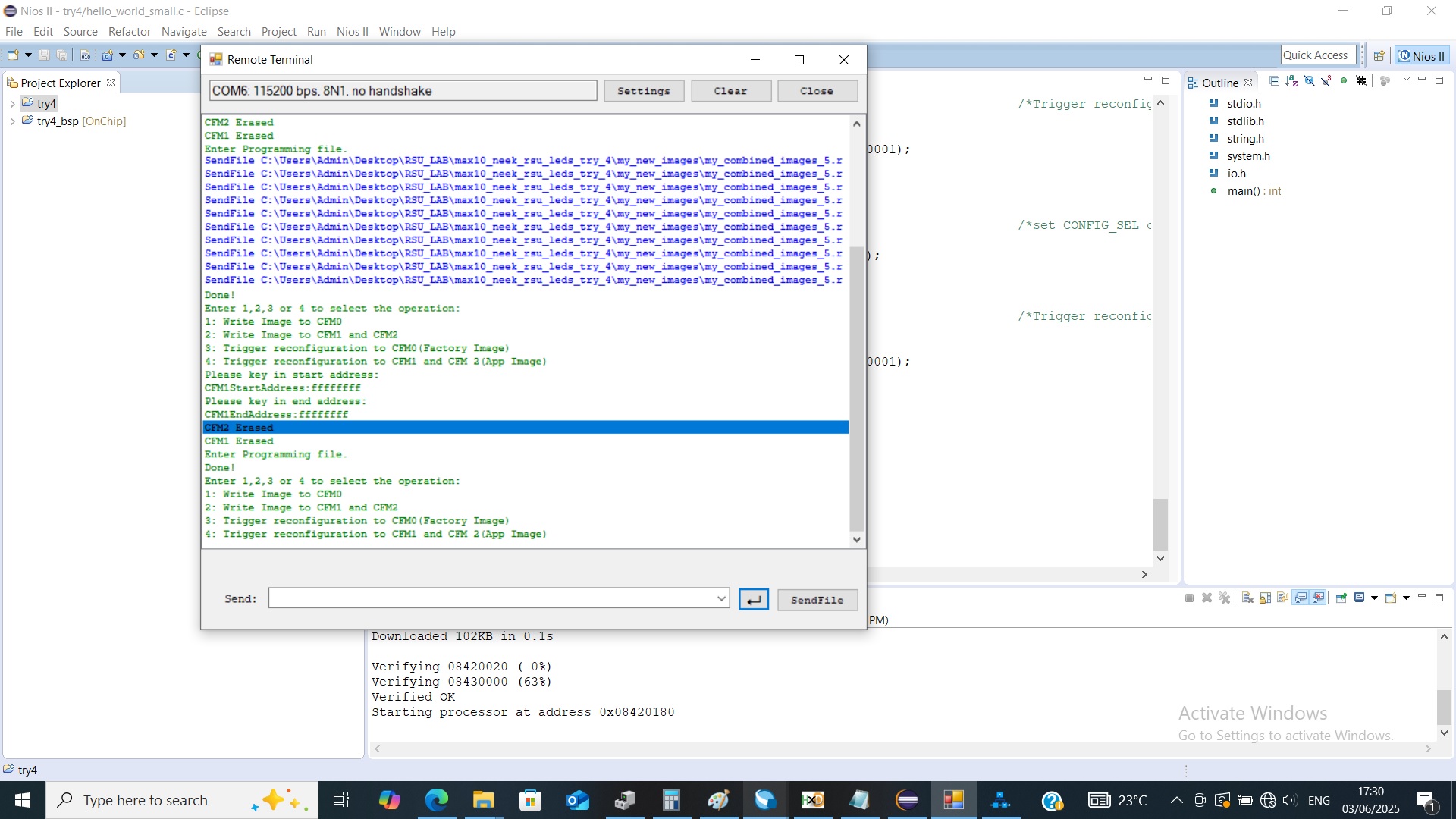The height and width of the screenshot is (819, 1456).
Task: Click the SendFile button
Action: coord(817,600)
